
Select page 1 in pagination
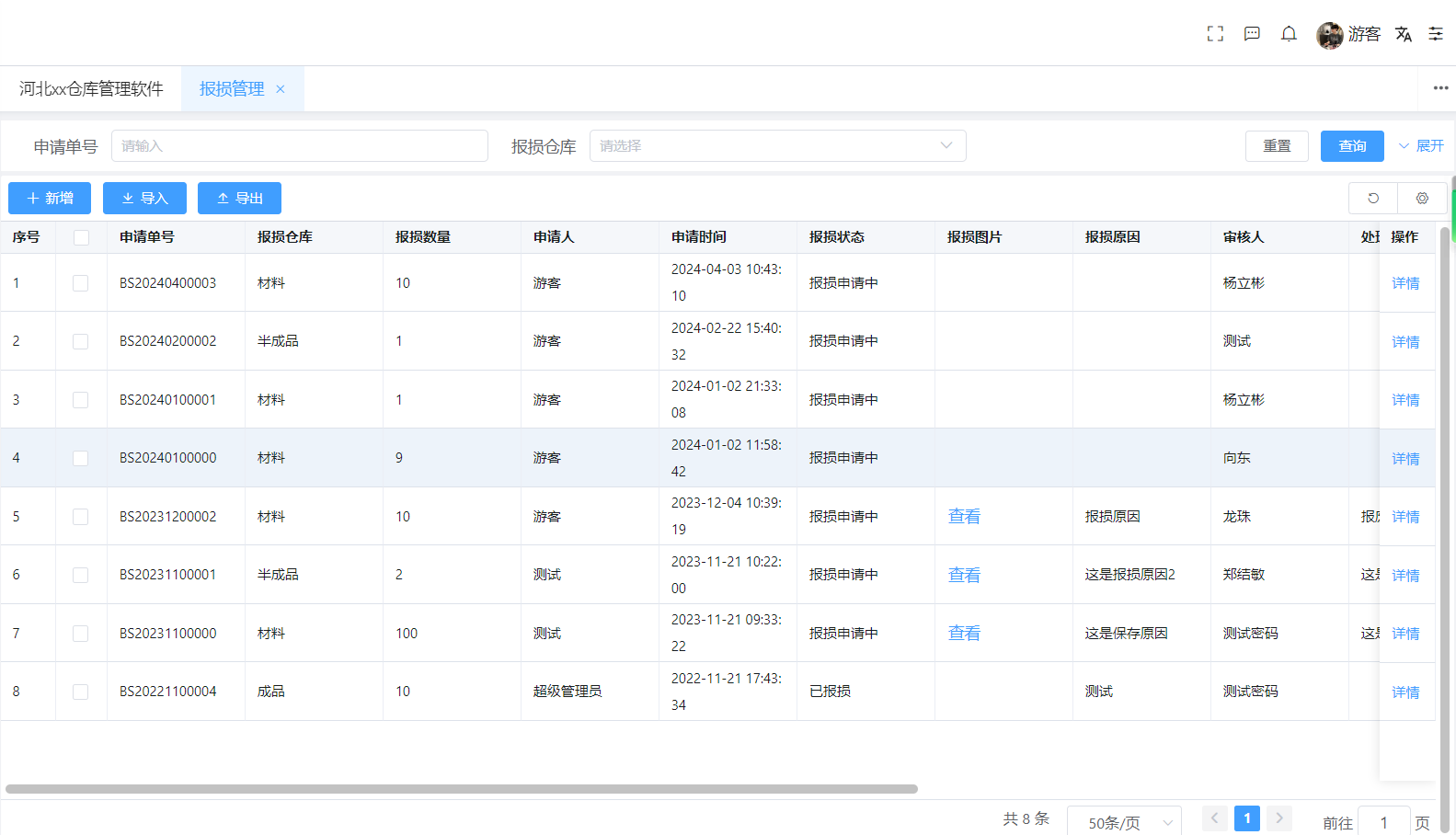coord(1246,818)
